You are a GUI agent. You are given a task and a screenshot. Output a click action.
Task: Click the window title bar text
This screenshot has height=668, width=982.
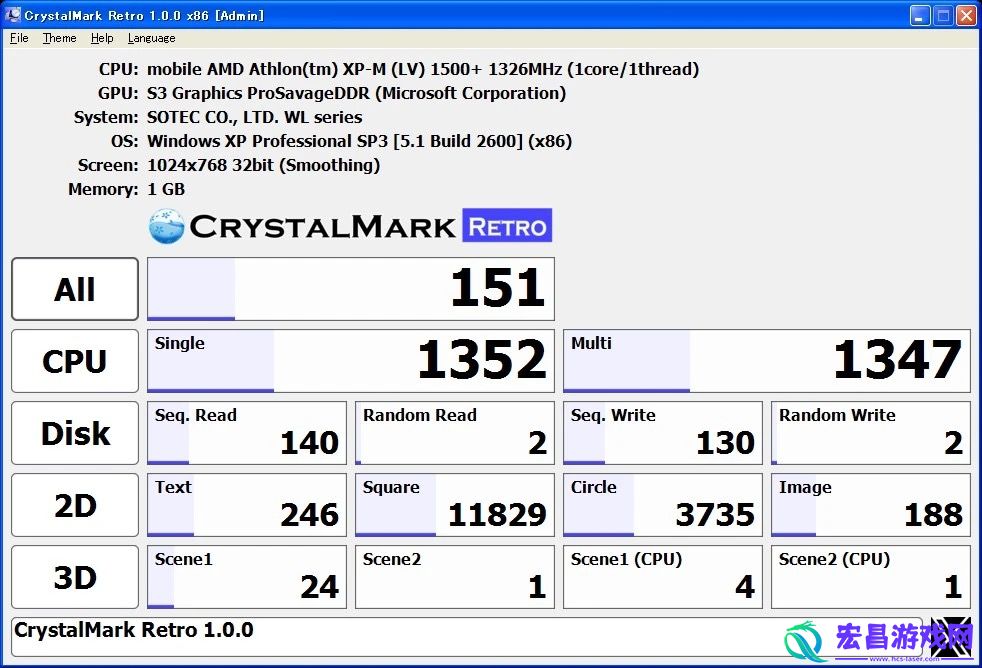[144, 16]
